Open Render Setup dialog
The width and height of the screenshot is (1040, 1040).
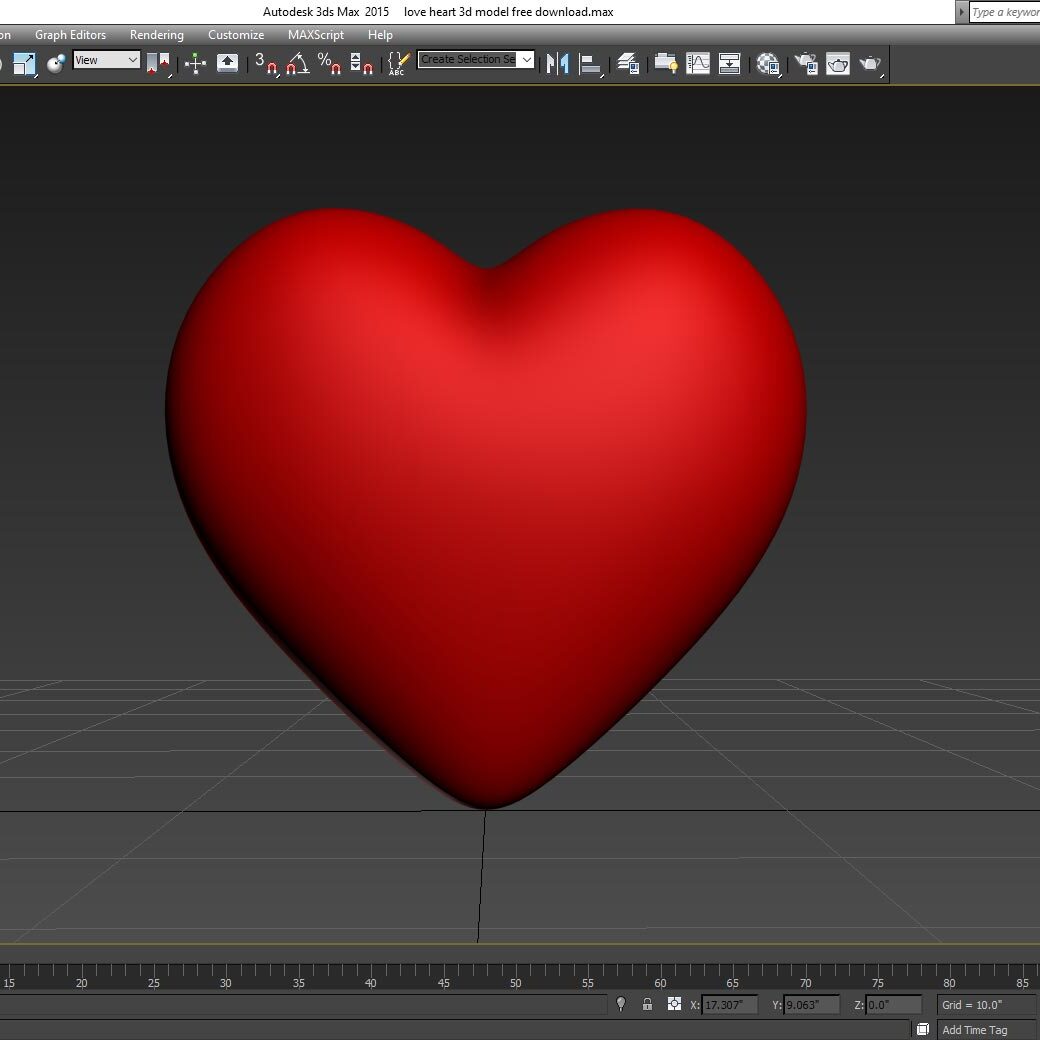pos(805,63)
